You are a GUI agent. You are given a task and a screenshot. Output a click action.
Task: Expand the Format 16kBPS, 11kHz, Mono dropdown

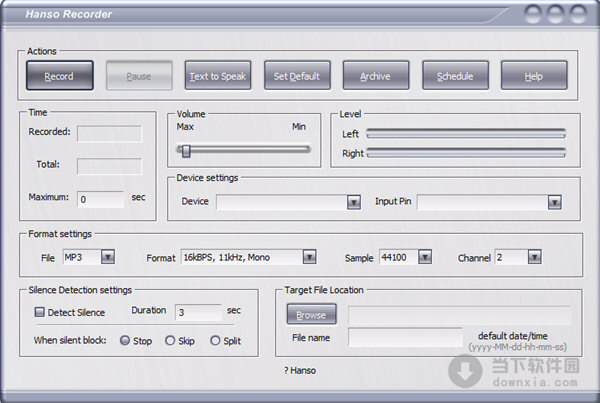[309, 257]
